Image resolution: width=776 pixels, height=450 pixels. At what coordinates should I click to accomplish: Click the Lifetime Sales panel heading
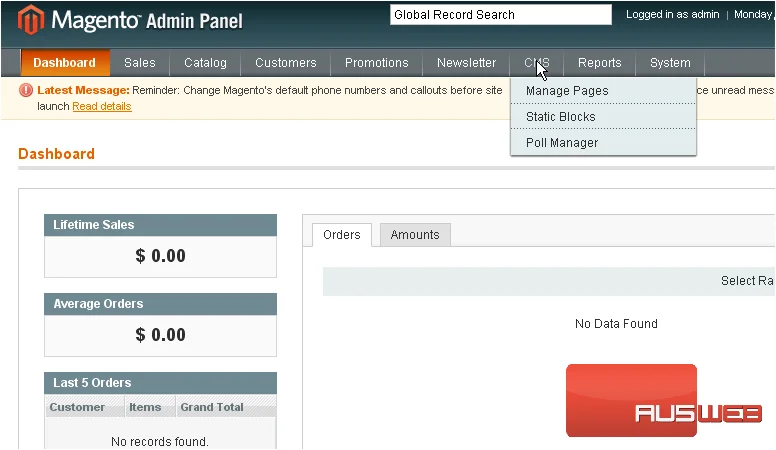click(160, 225)
